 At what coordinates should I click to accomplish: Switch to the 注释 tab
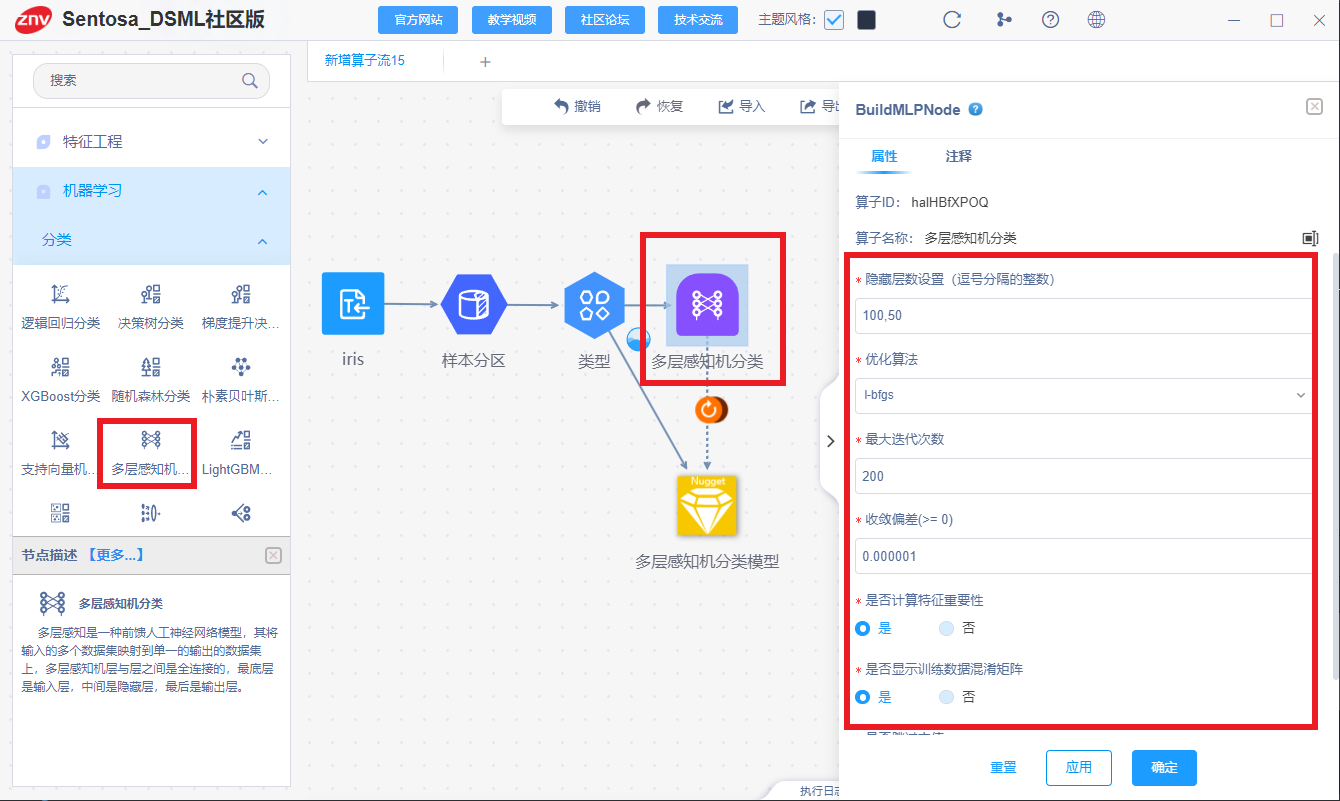click(958, 157)
